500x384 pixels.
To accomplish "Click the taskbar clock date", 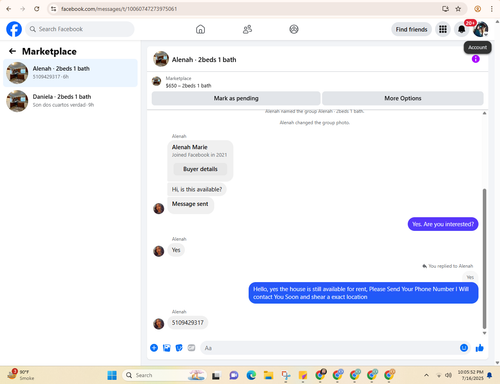I will (x=470, y=375).
